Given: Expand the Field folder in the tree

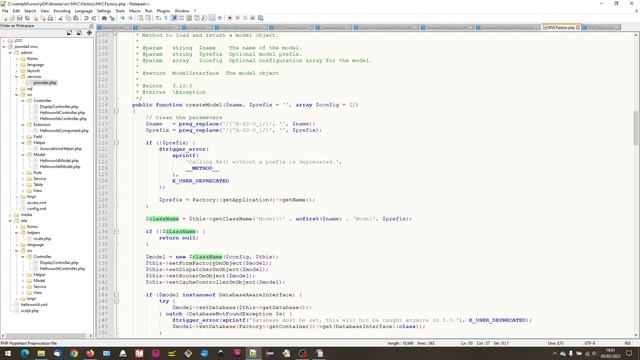Looking at the screenshot, I should point(23,137).
